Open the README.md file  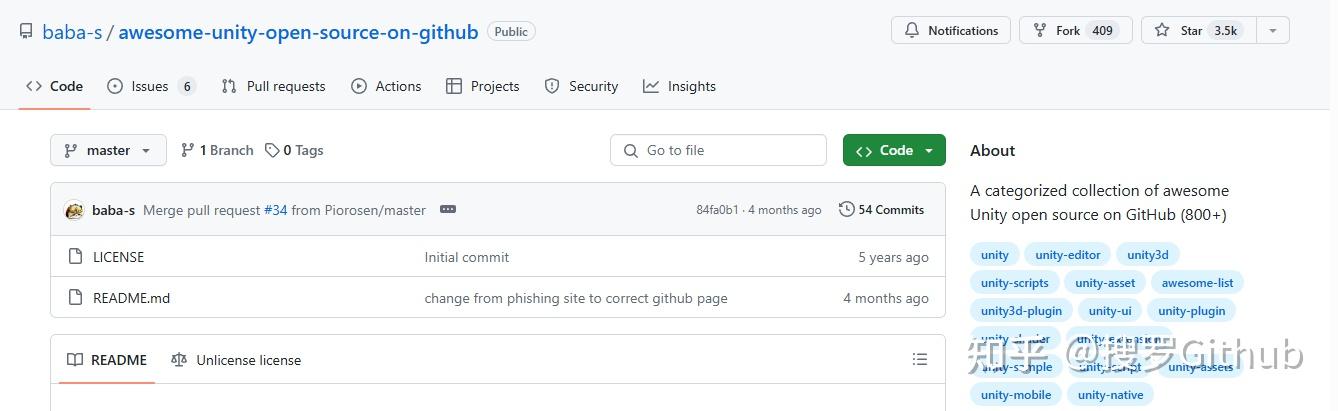(x=131, y=298)
